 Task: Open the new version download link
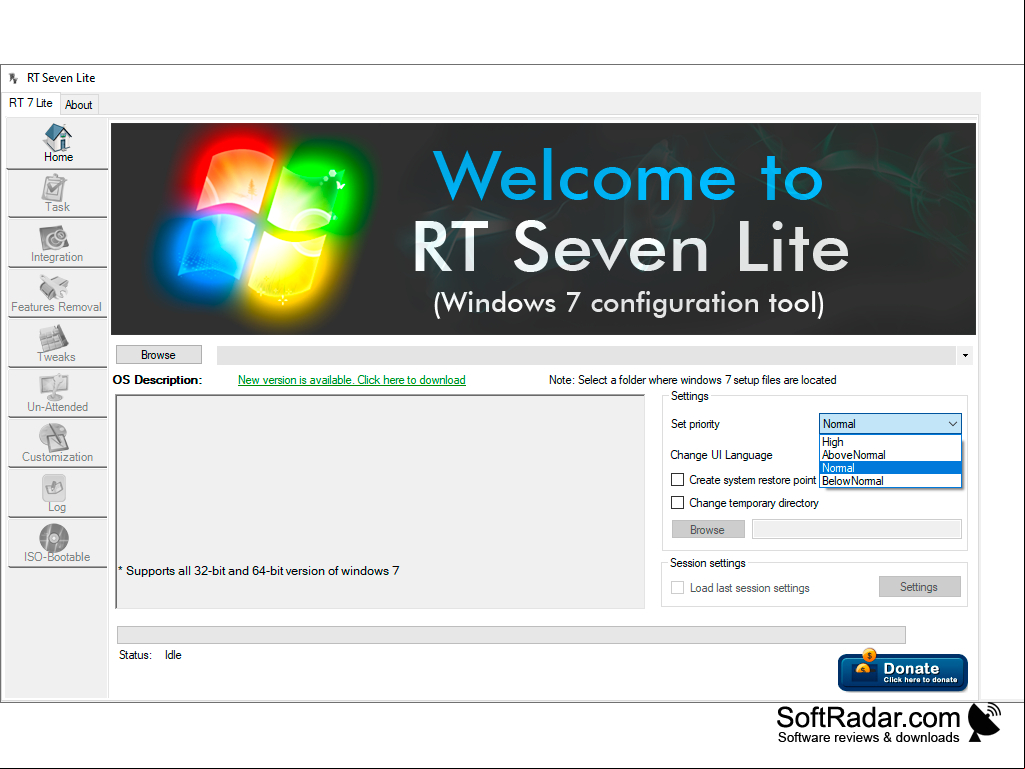point(352,380)
